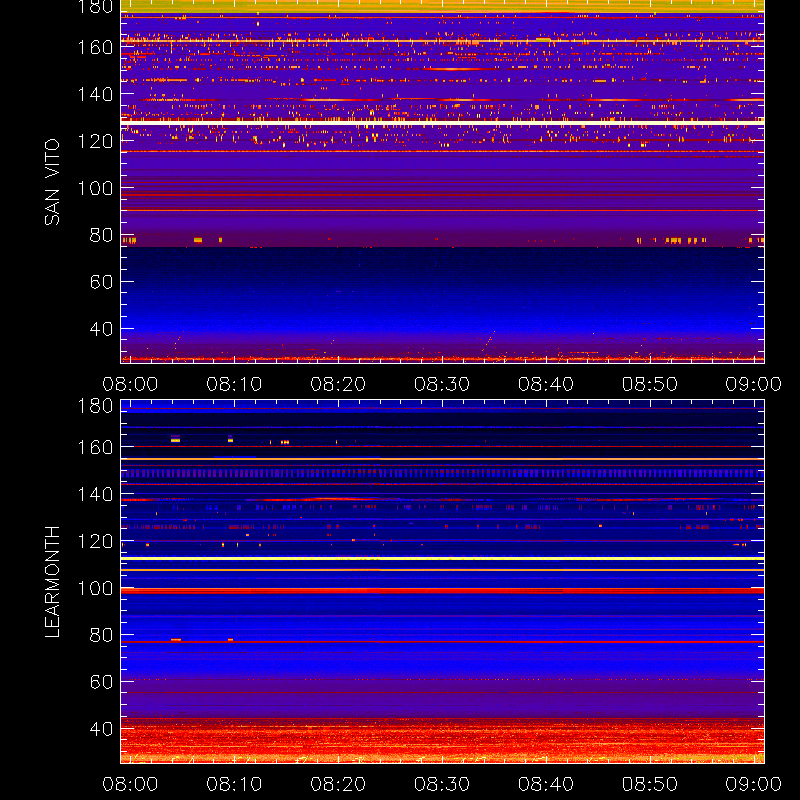Click 08:30 time label under San Vito plot
800x800 pixels.
point(442,384)
